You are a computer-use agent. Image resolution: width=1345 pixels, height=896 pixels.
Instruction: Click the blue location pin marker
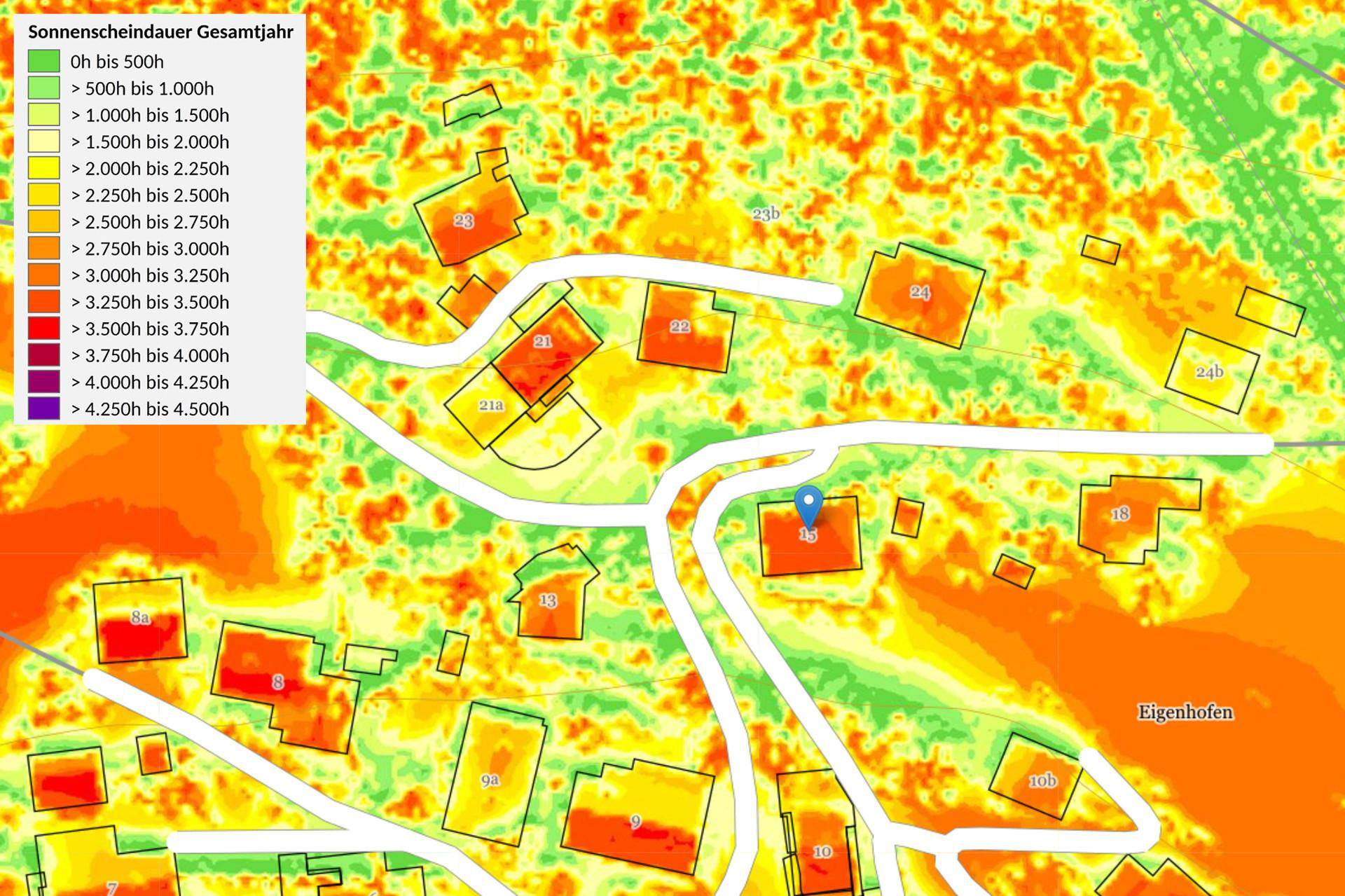point(808,506)
